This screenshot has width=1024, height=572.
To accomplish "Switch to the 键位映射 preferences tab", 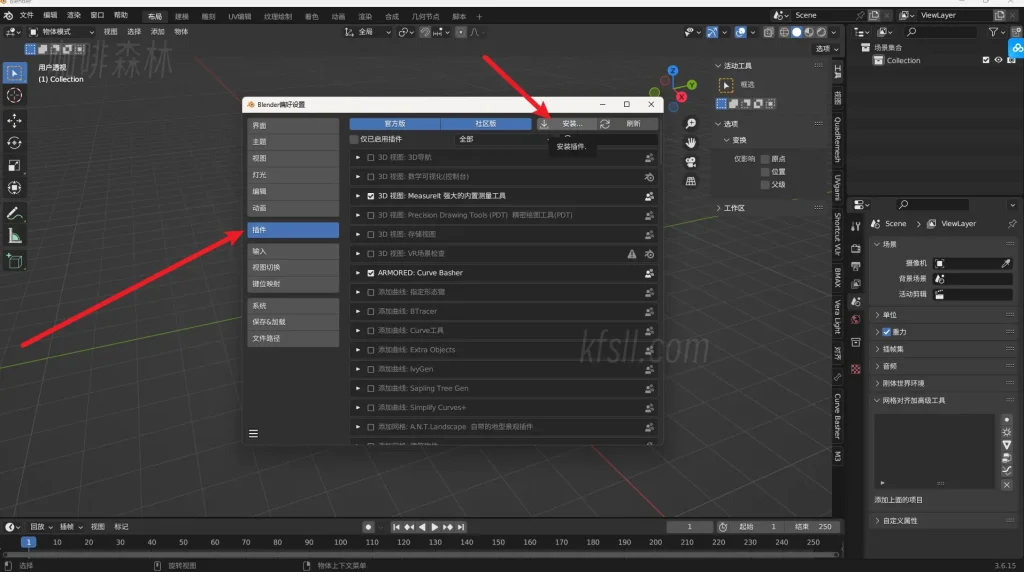I will pyautogui.click(x=267, y=284).
